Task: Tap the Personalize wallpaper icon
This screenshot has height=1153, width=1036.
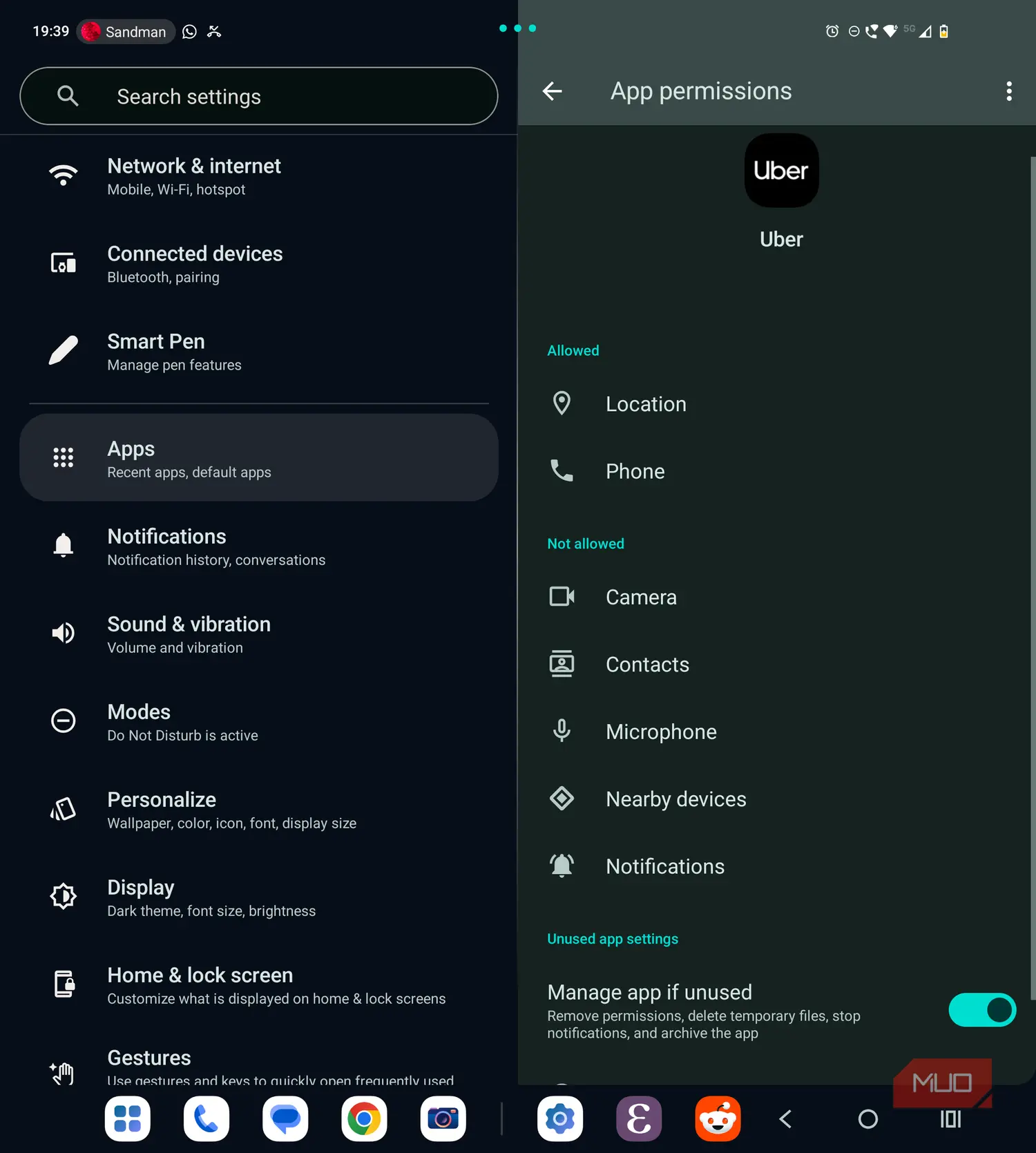Action: (x=63, y=808)
